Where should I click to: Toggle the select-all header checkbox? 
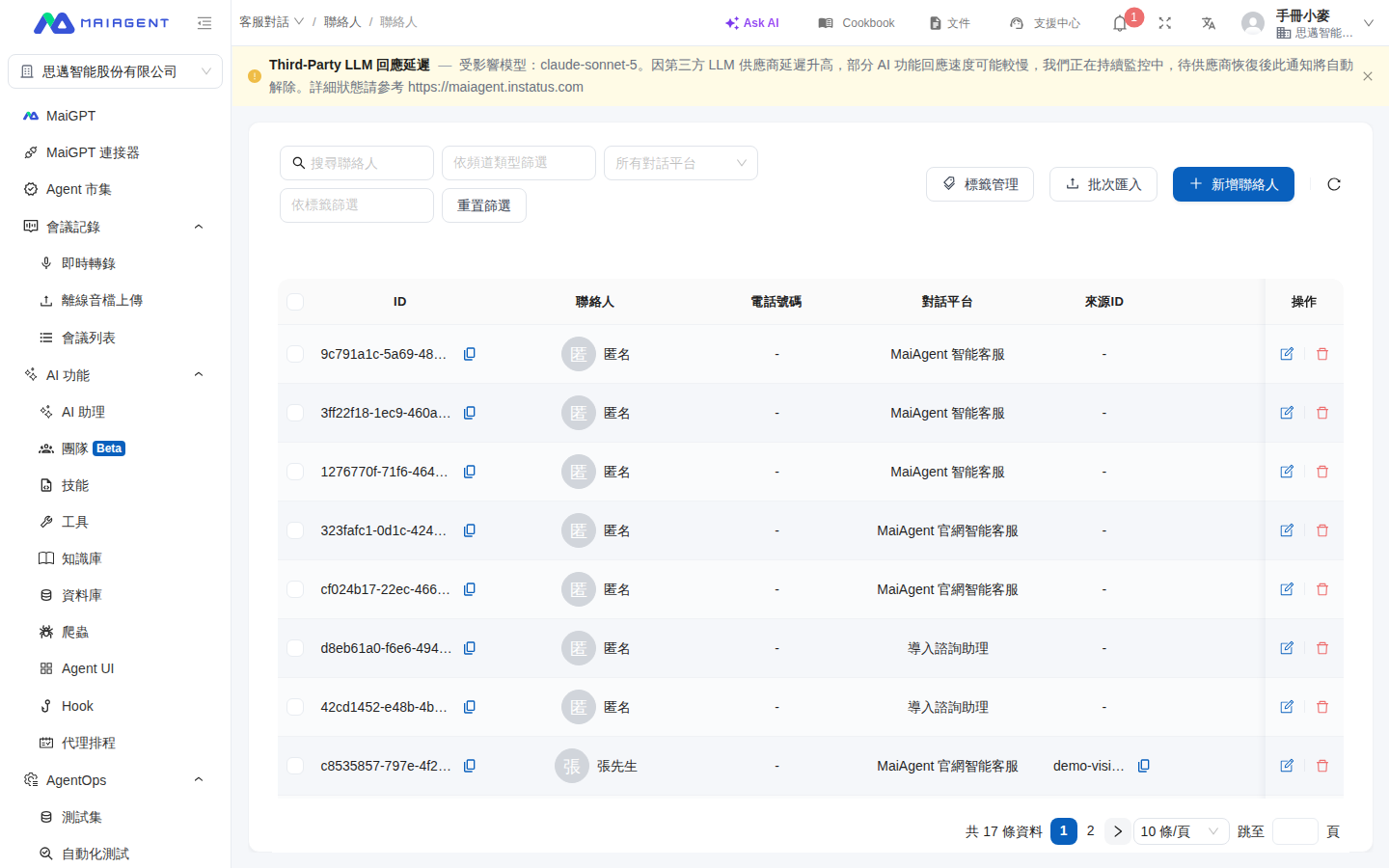pyautogui.click(x=295, y=302)
